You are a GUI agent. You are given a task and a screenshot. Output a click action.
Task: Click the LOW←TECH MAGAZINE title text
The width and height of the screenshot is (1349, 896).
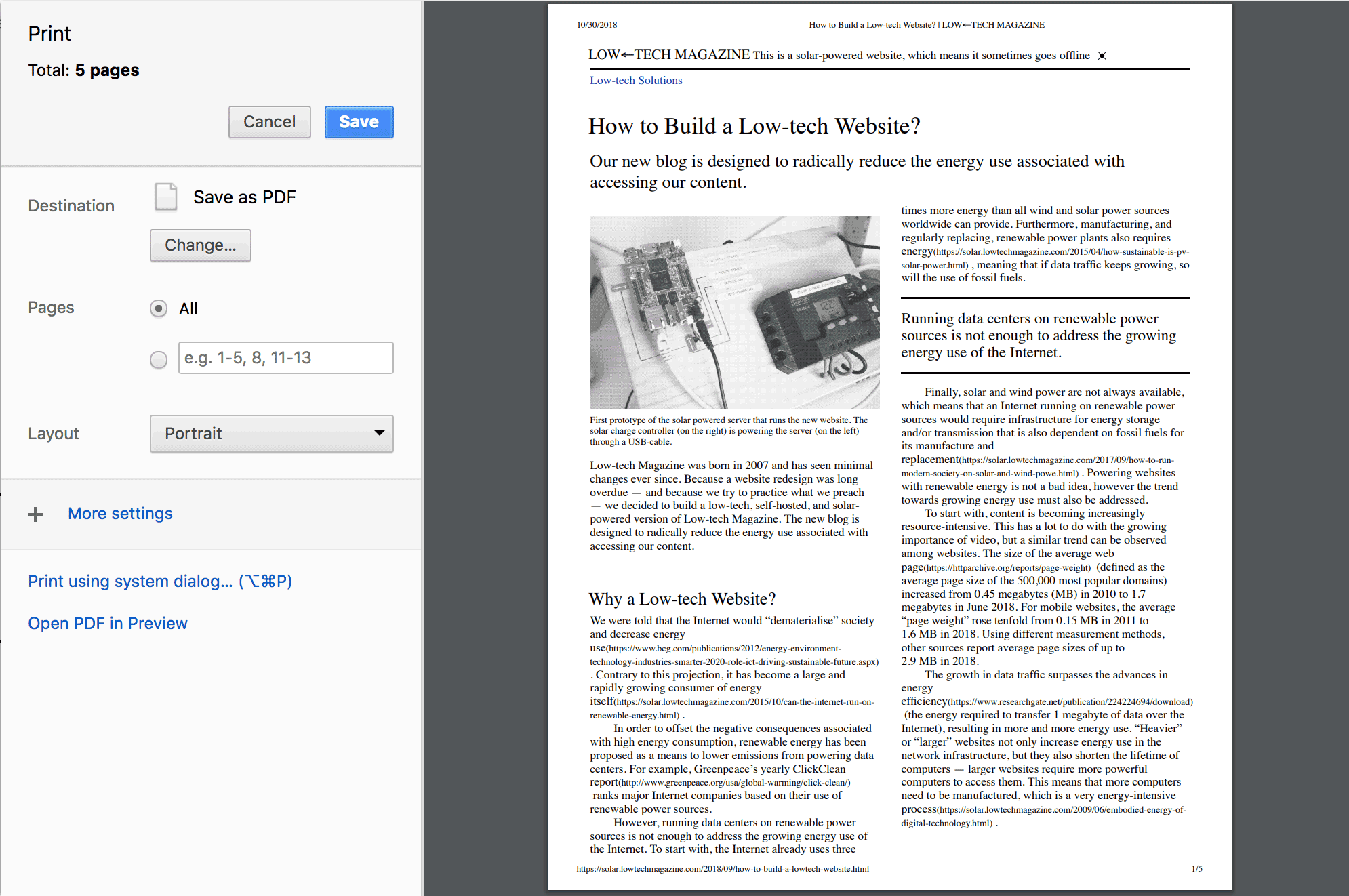point(668,55)
